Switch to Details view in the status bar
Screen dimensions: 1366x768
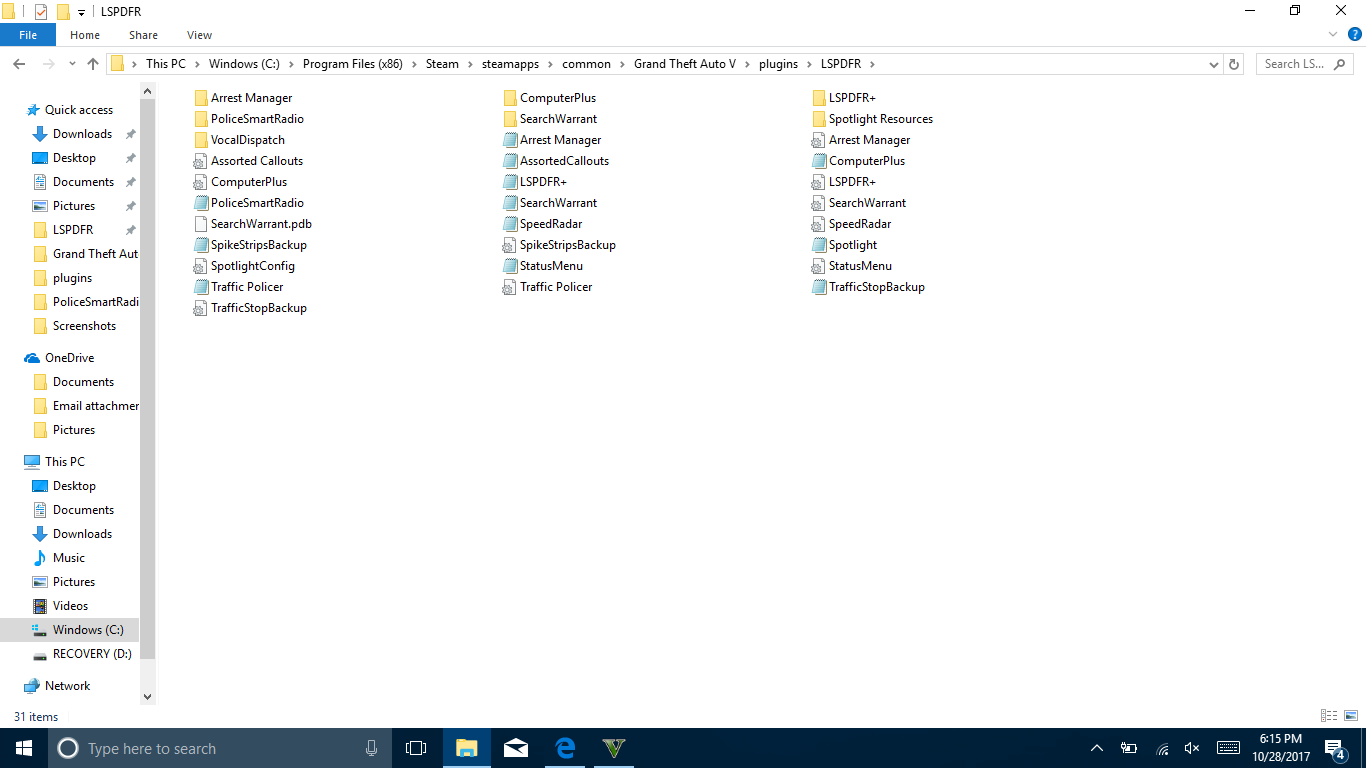tap(1329, 716)
